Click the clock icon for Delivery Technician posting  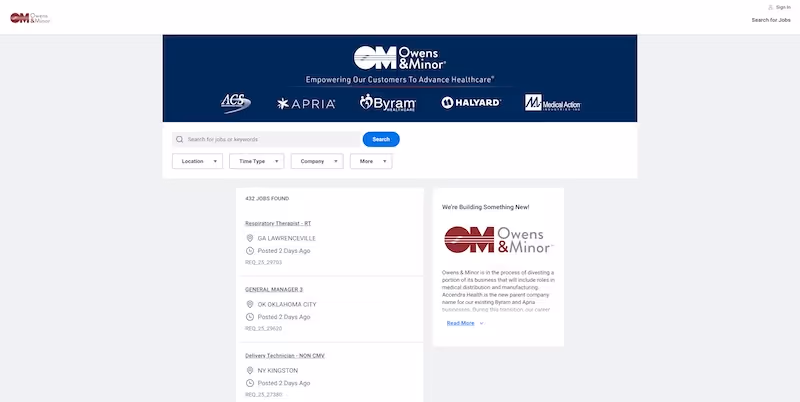click(x=250, y=383)
